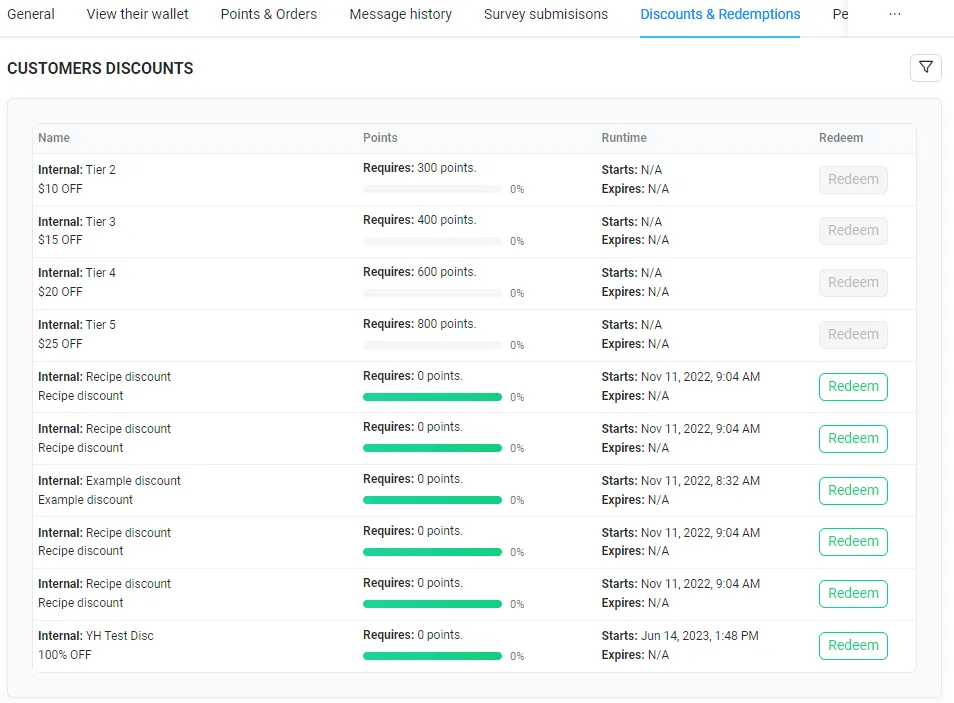Click the Runtime column header
The image size is (954, 703).
point(624,138)
